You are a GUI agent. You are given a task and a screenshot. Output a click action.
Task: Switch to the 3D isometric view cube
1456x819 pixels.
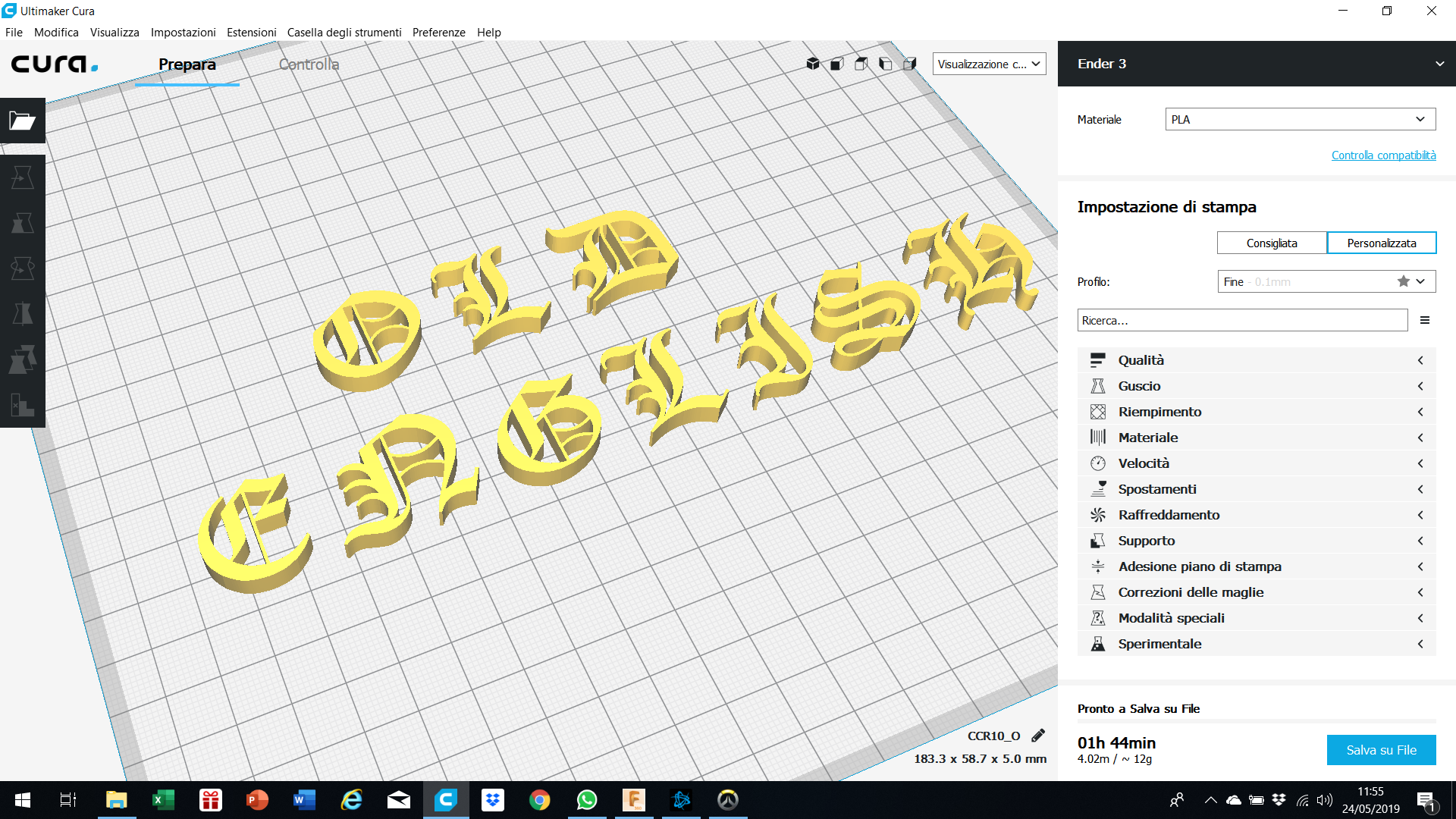tap(813, 64)
